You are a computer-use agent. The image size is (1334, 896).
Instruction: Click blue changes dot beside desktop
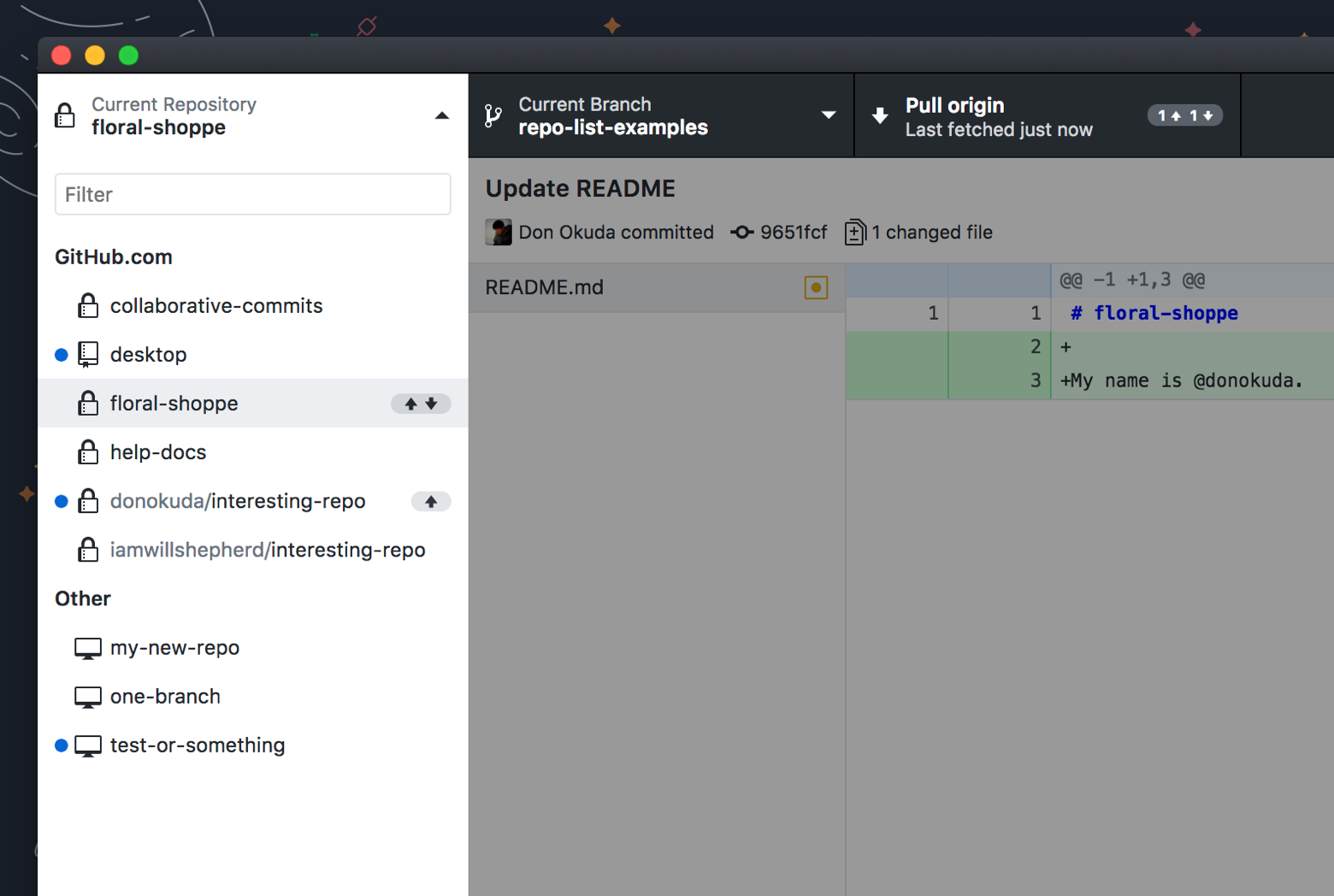62,355
